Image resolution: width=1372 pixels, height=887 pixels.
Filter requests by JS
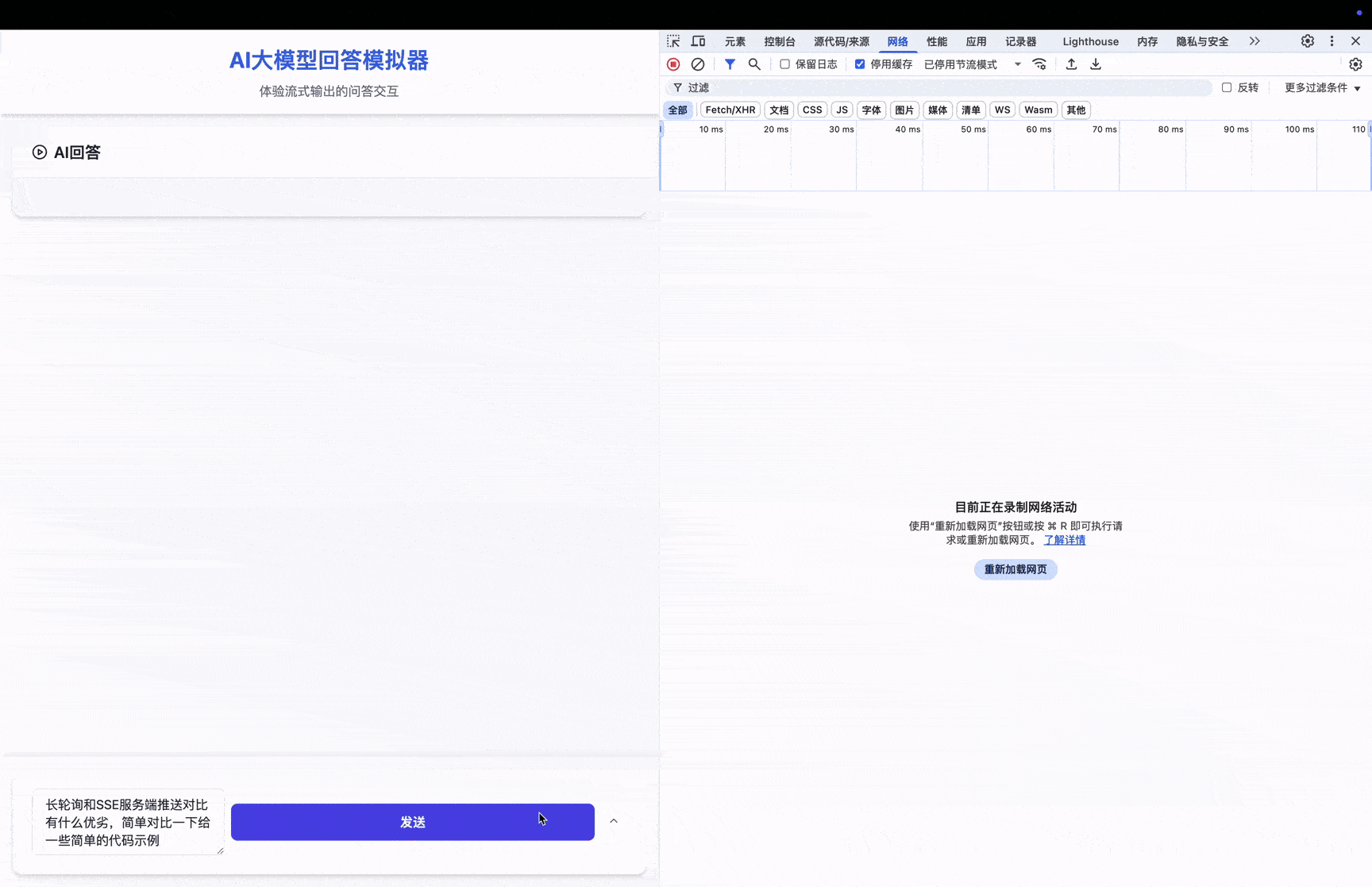pyautogui.click(x=842, y=110)
